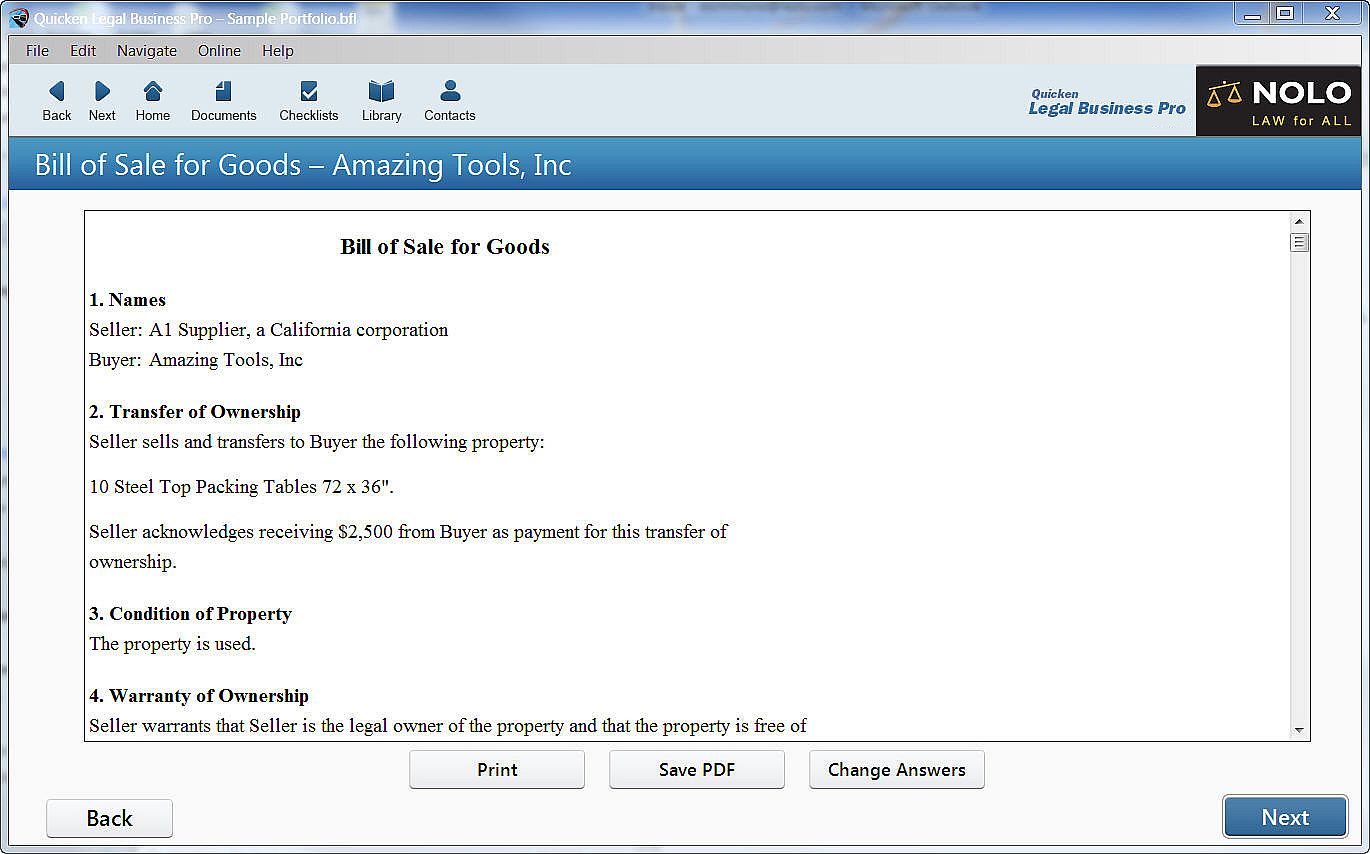This screenshot has width=1370, height=854.
Task: Maximize the Quicken window
Action: pos(1286,13)
